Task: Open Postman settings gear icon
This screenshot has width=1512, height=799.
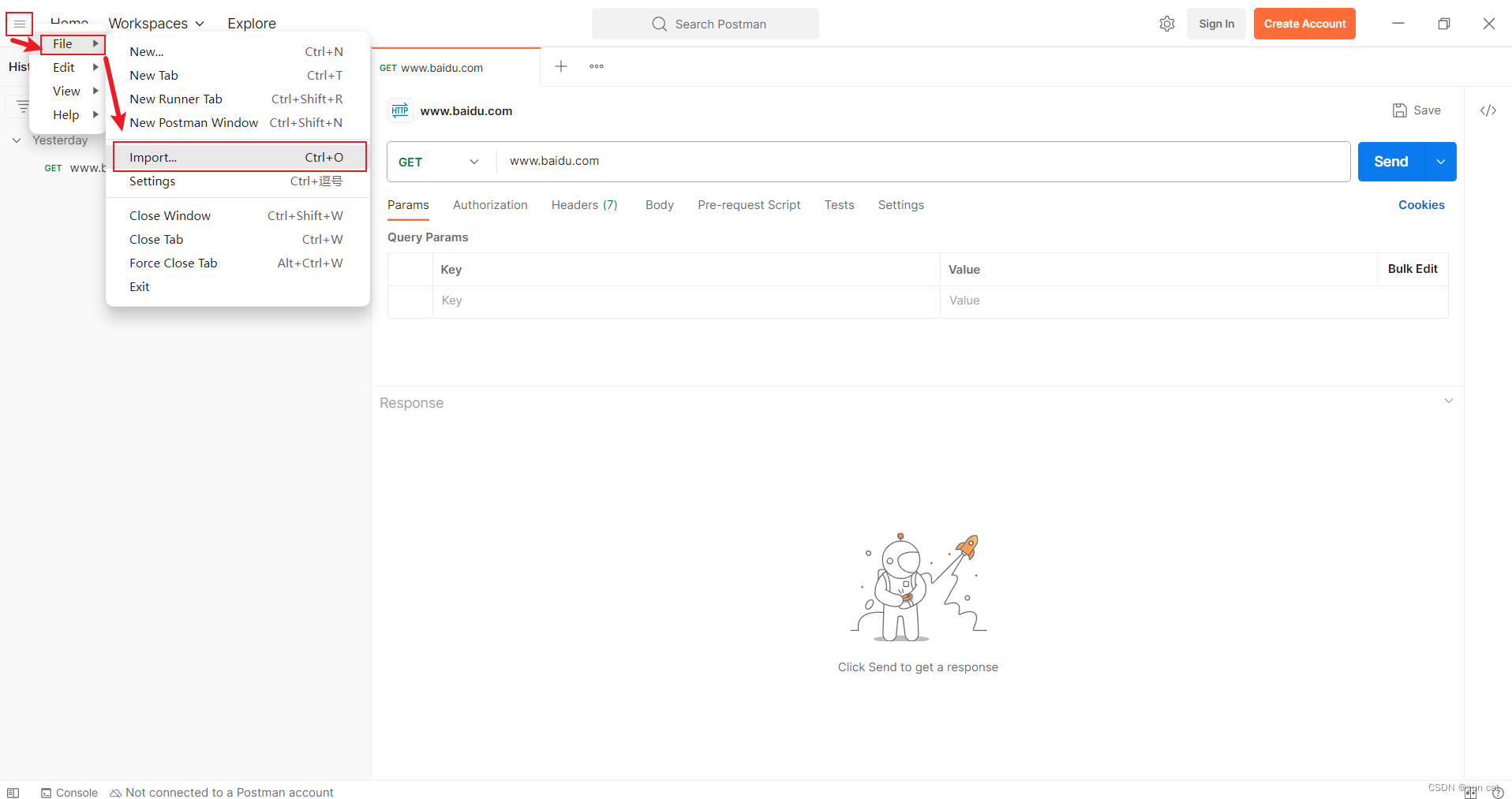Action: click(1167, 24)
